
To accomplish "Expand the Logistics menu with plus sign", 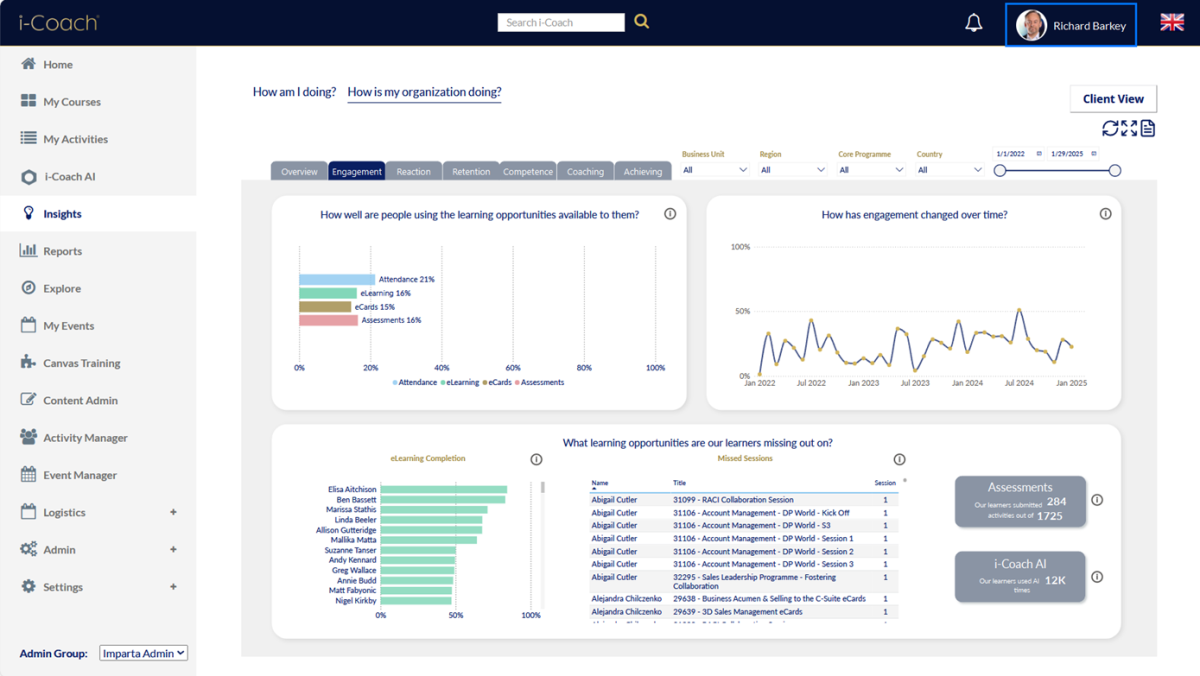I will pyautogui.click(x=173, y=512).
